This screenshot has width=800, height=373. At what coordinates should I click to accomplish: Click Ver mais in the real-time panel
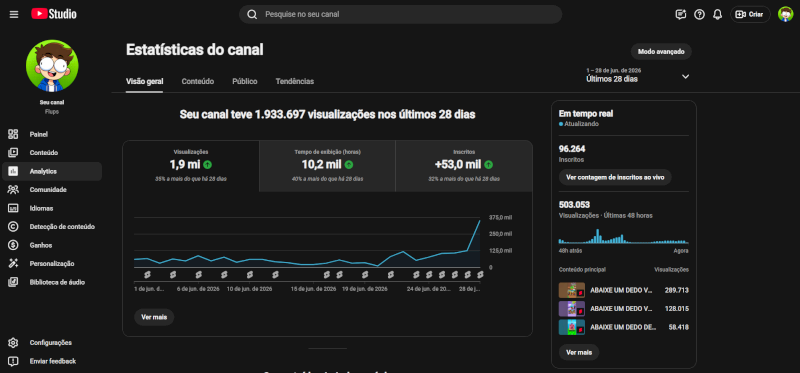tap(579, 352)
